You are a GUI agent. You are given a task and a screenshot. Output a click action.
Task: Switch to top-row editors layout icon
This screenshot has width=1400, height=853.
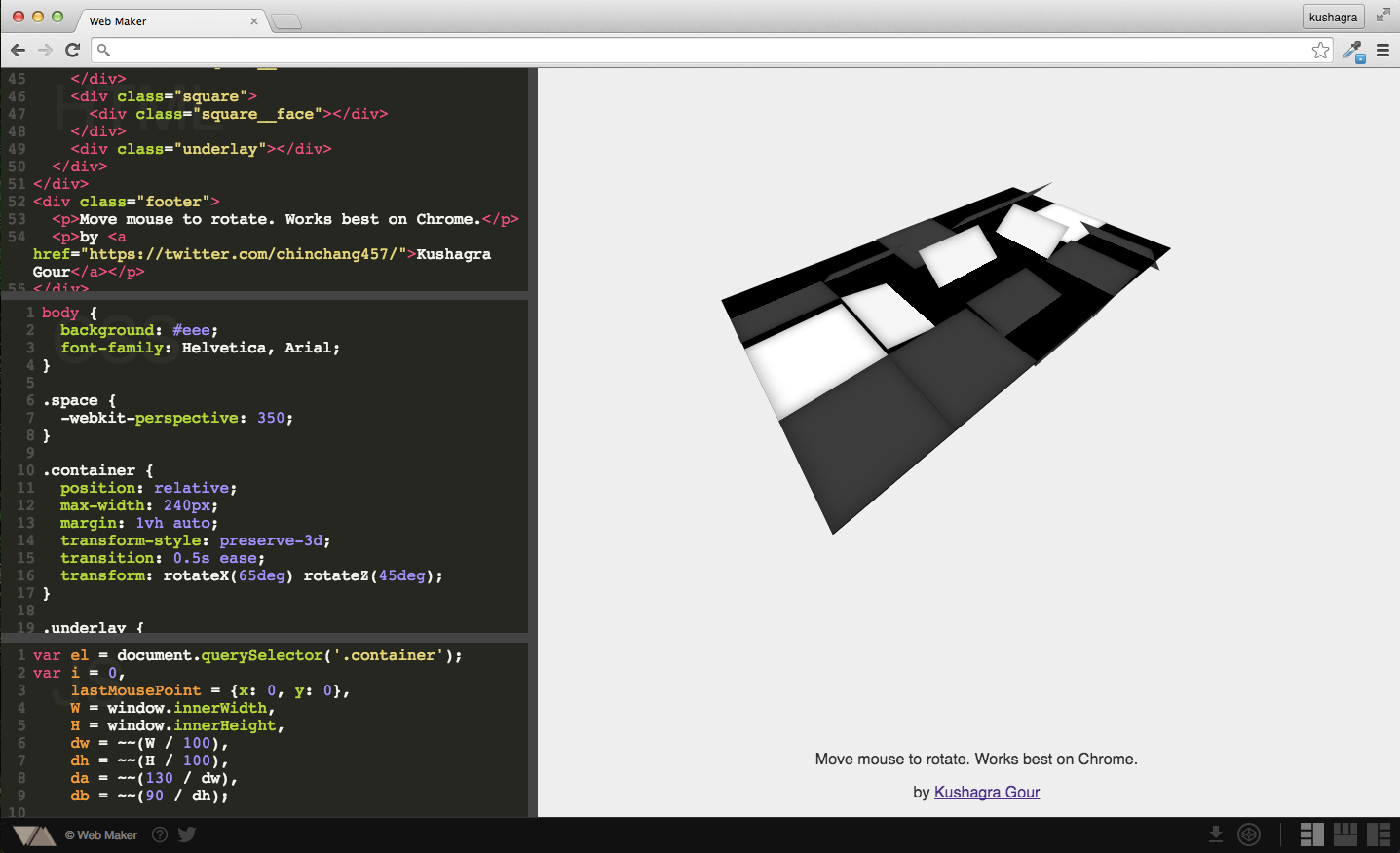pyautogui.click(x=1345, y=834)
